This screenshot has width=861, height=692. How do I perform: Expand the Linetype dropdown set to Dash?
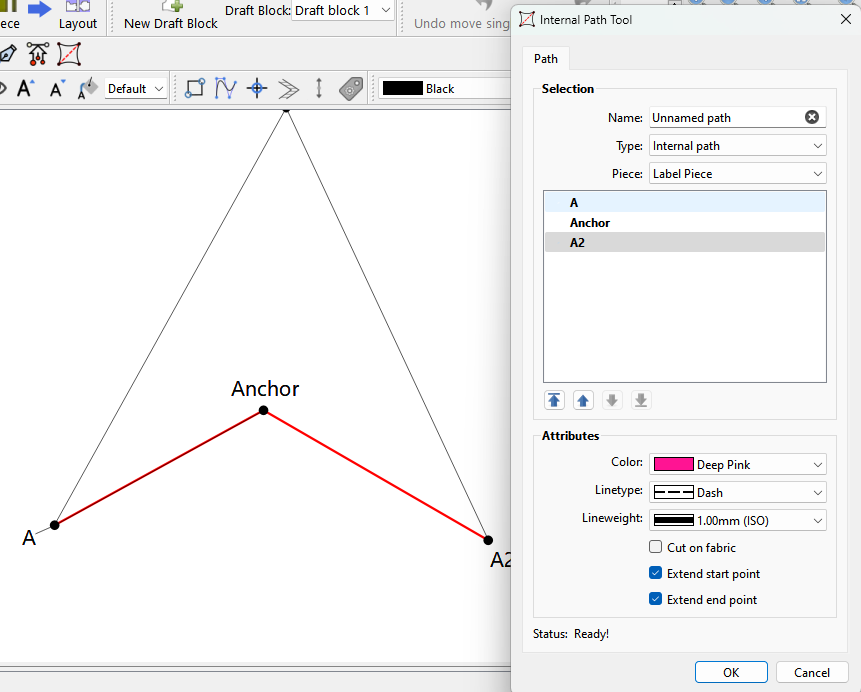click(737, 492)
